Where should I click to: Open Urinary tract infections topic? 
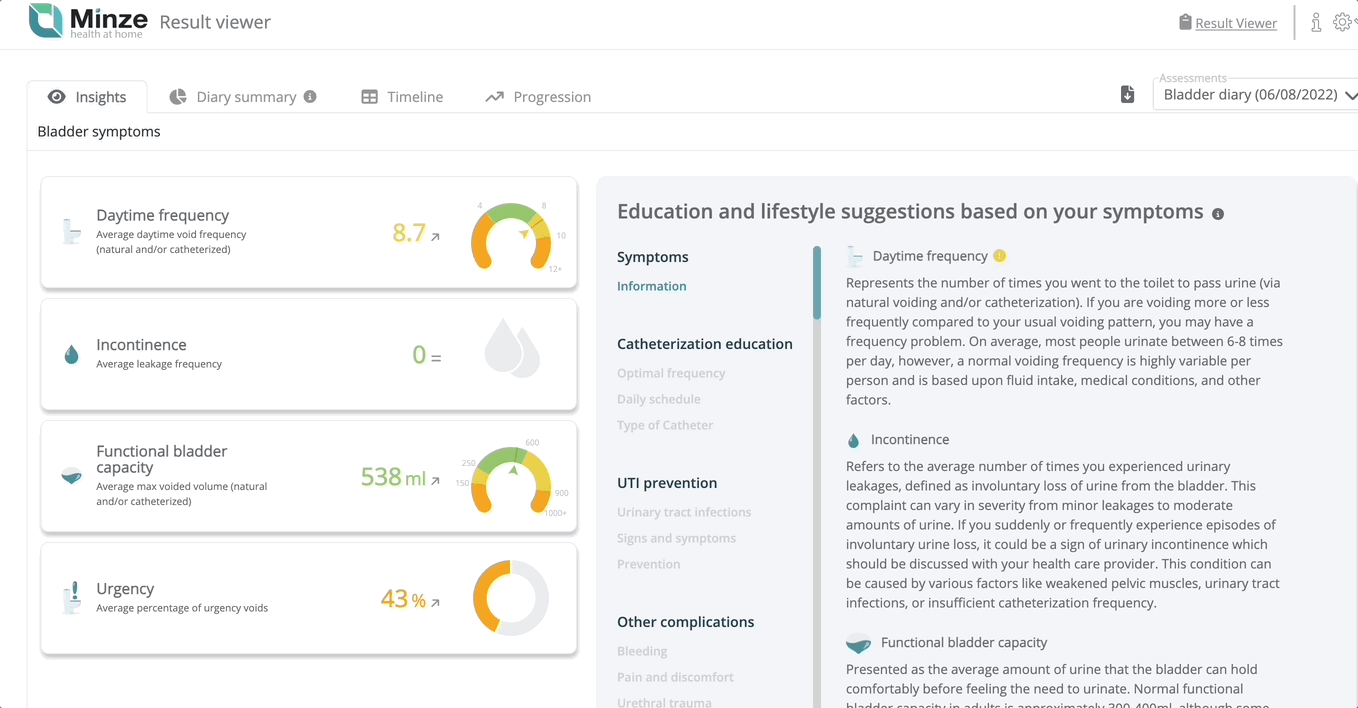(x=684, y=512)
